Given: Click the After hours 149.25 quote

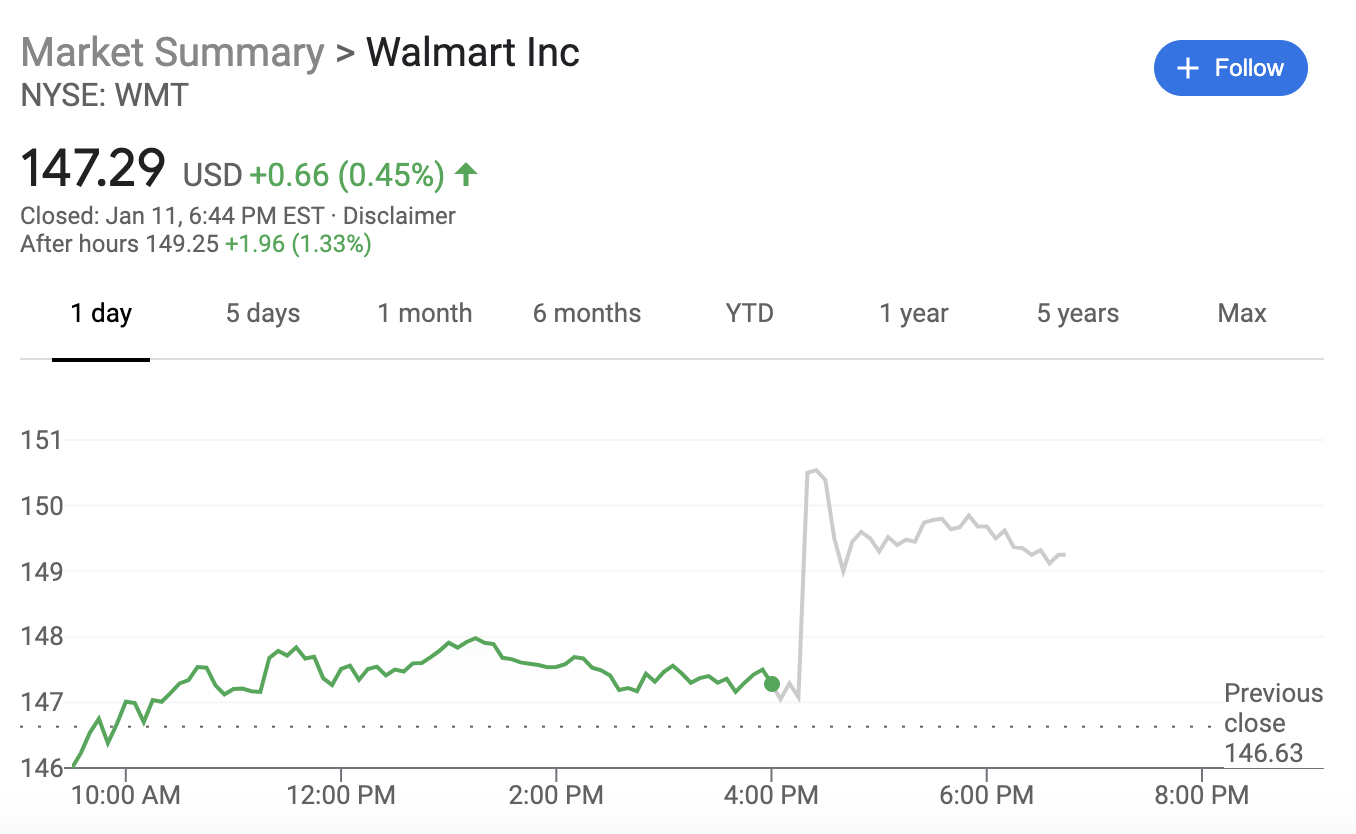Looking at the screenshot, I should [195, 243].
